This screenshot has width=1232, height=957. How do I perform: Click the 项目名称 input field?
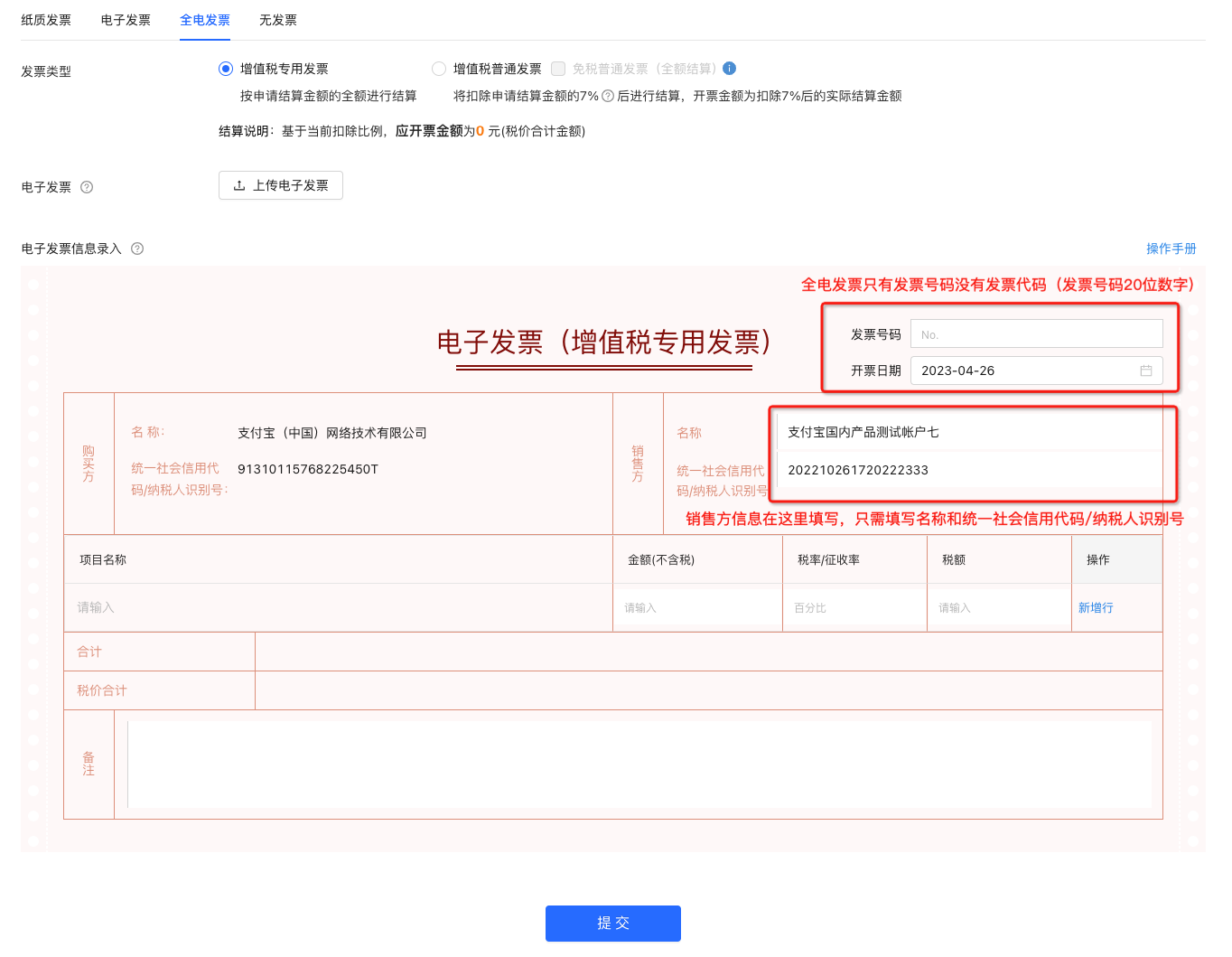point(339,607)
